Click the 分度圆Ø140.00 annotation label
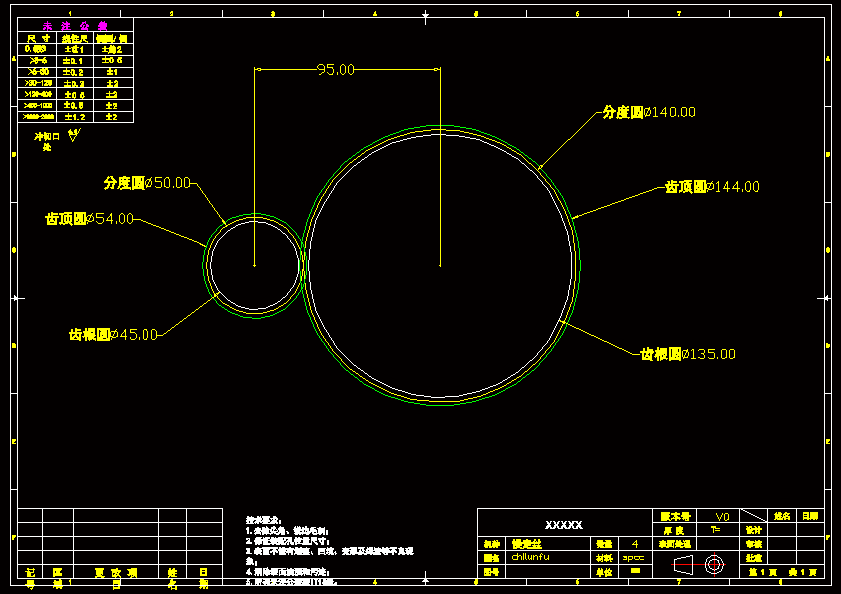 648,112
